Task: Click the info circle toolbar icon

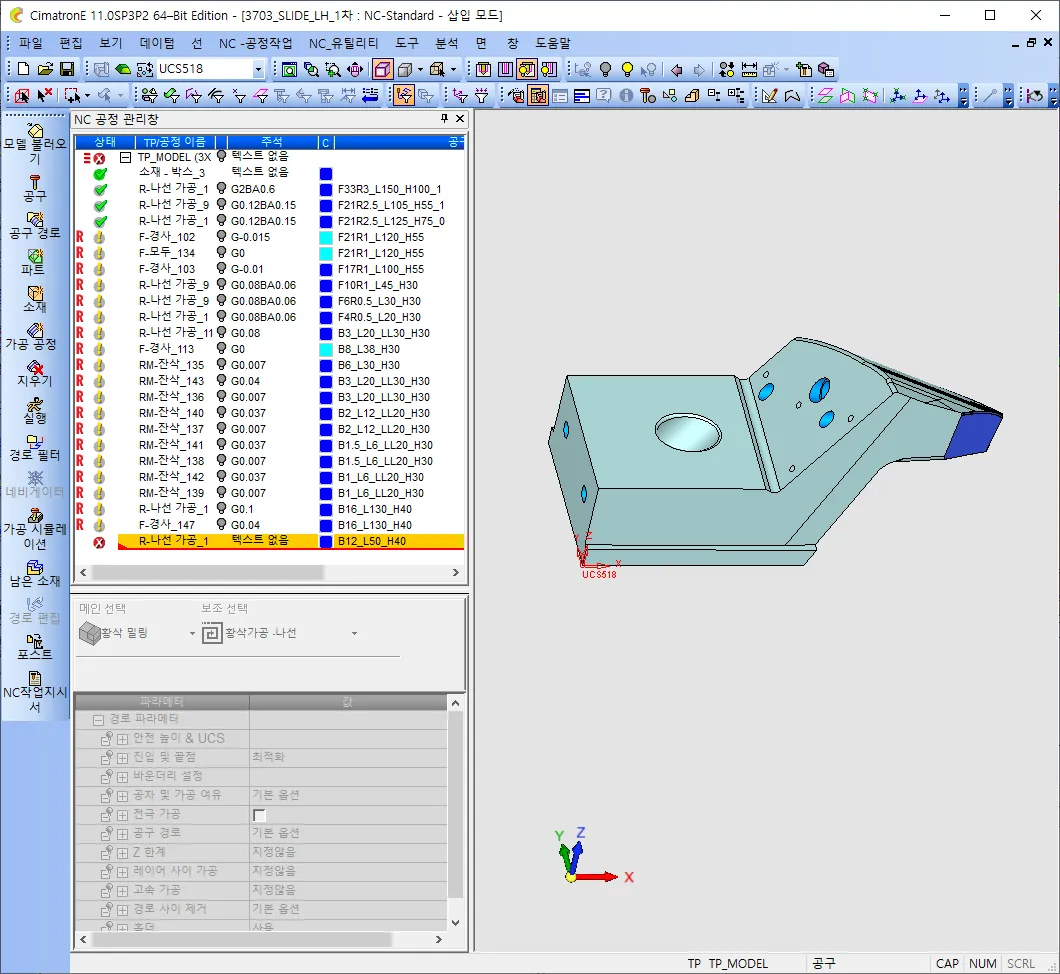Action: pyautogui.click(x=626, y=95)
